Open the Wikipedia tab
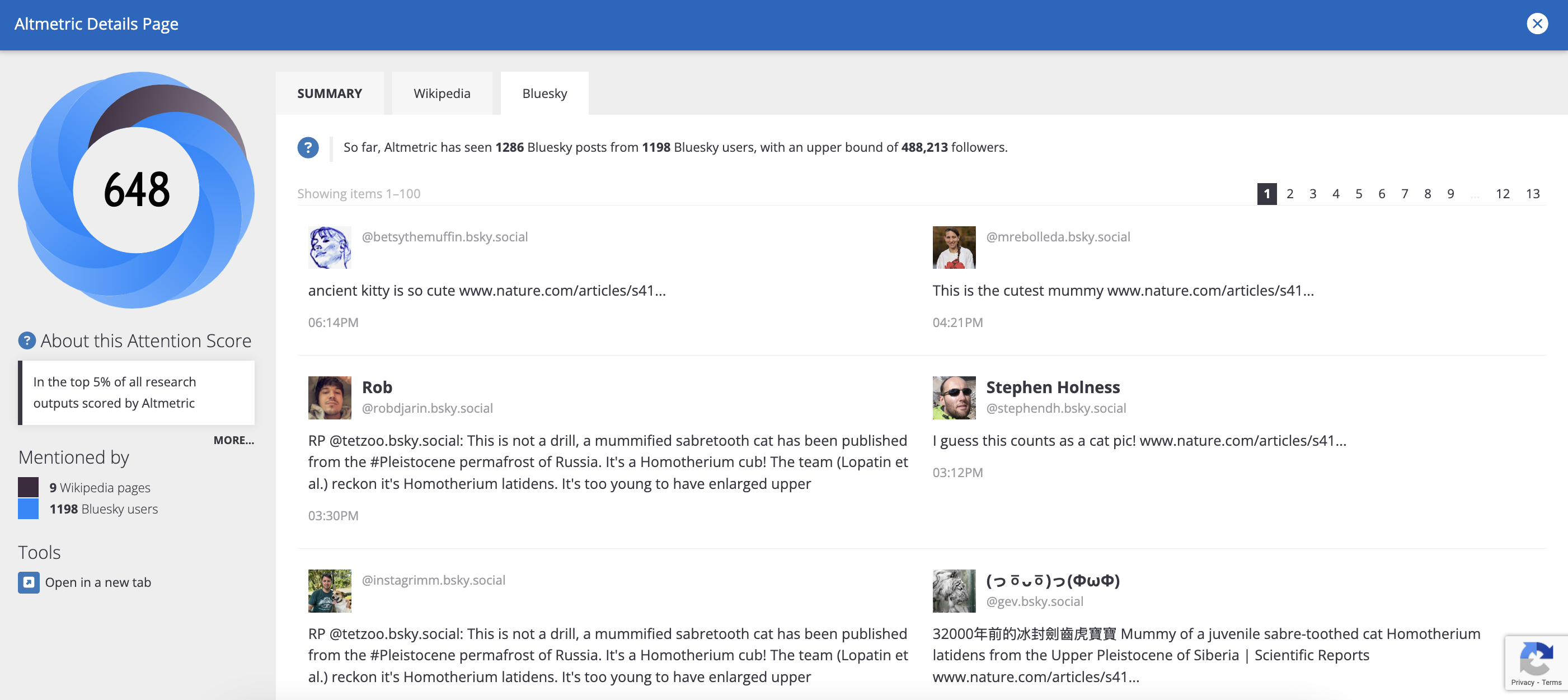The height and width of the screenshot is (700, 1568). click(442, 93)
